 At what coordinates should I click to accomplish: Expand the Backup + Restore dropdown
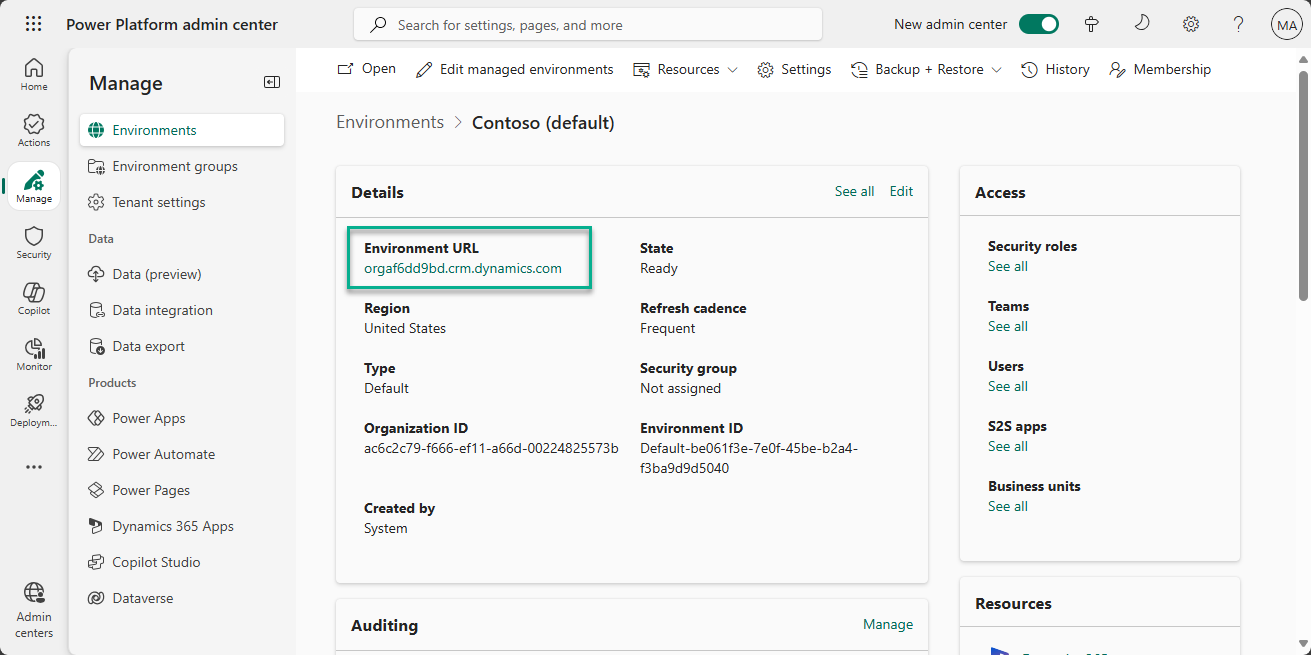927,70
